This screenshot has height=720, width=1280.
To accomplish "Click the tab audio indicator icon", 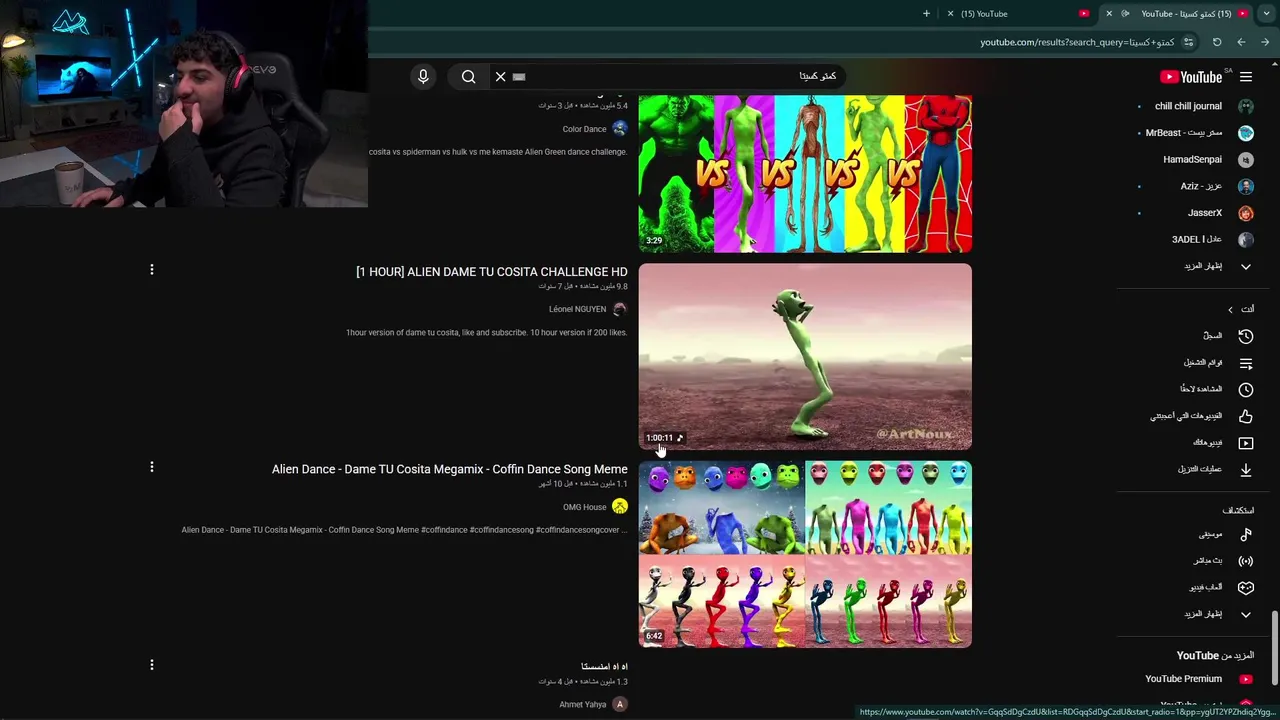I will (1126, 14).
